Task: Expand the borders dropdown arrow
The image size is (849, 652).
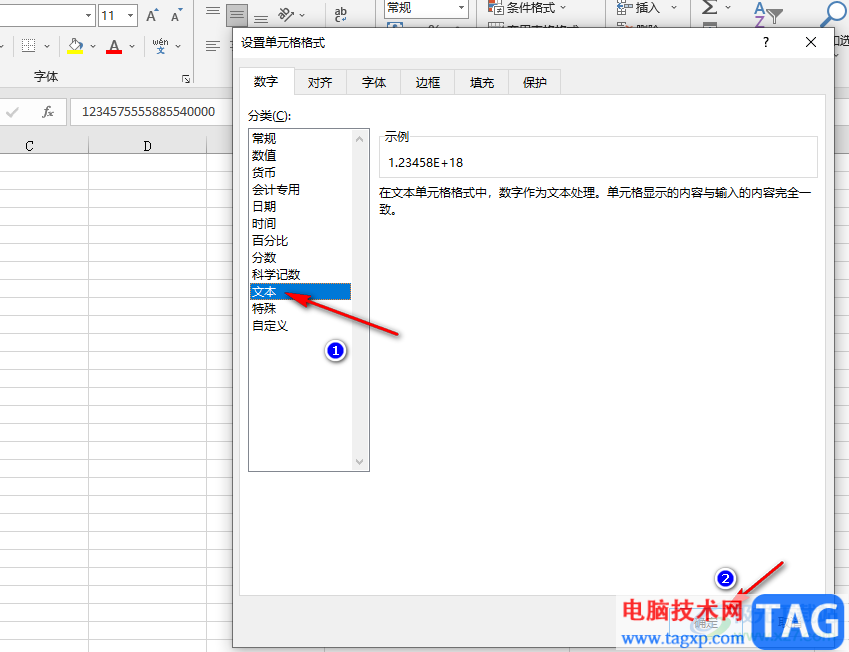Action: coord(47,47)
